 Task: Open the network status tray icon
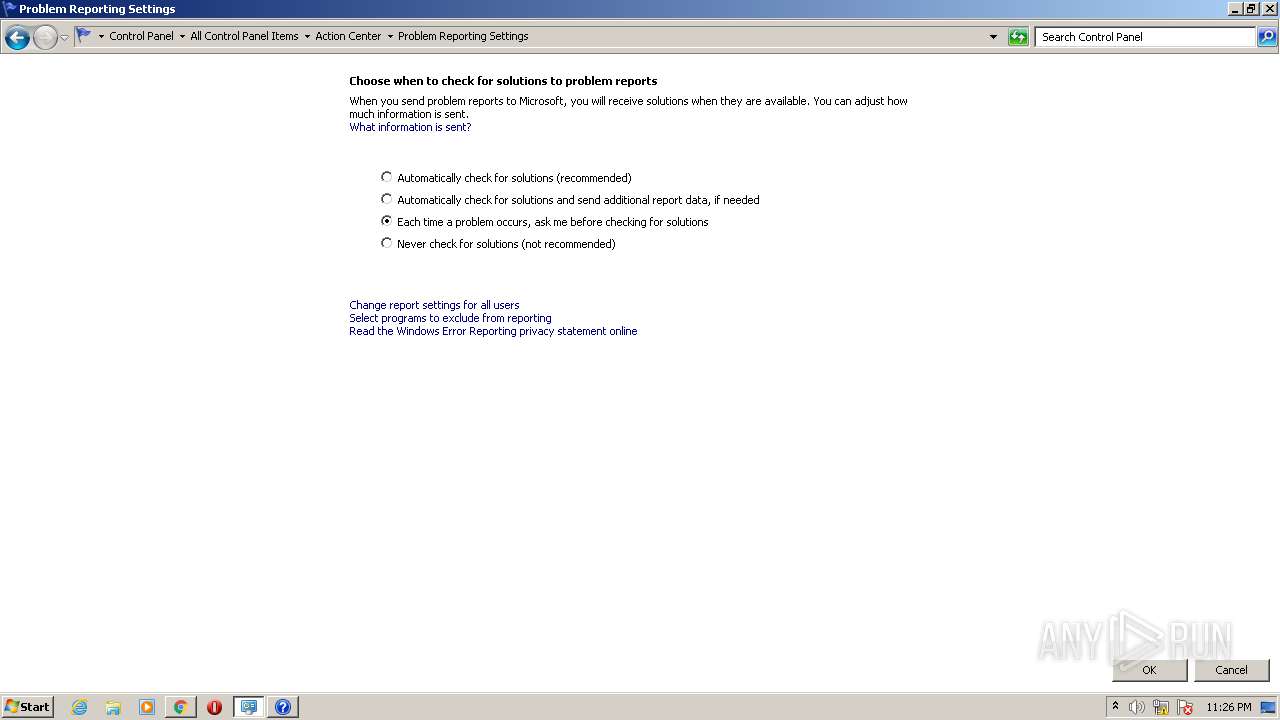click(1161, 707)
